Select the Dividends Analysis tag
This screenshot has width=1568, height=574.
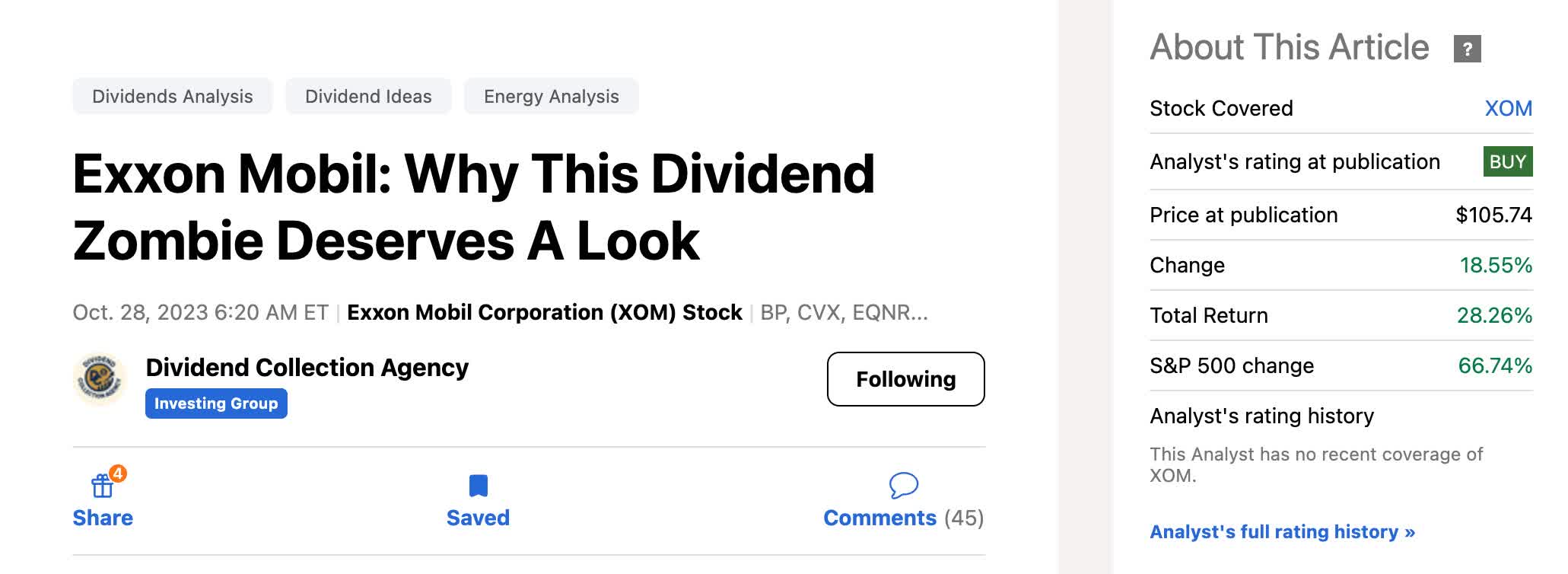(x=173, y=97)
